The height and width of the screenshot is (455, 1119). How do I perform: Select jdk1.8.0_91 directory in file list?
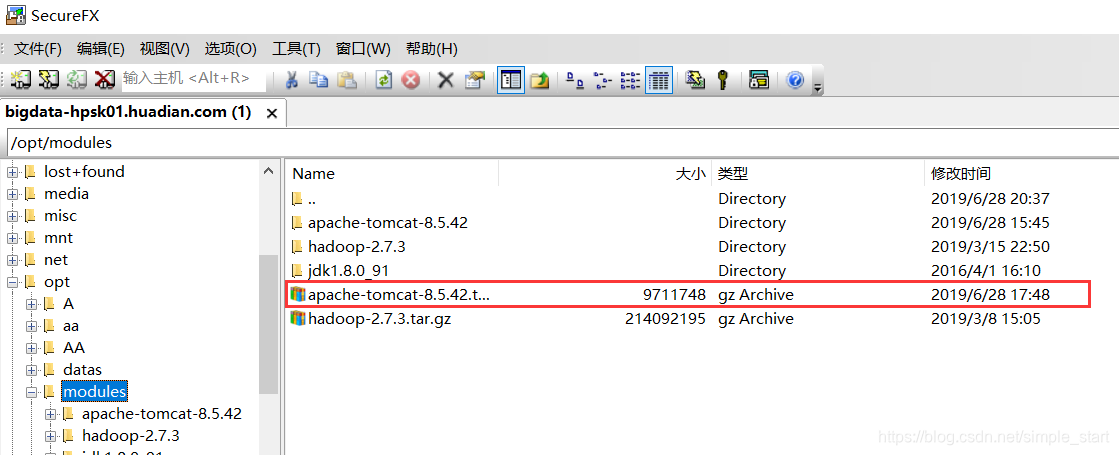tap(702, 271)
